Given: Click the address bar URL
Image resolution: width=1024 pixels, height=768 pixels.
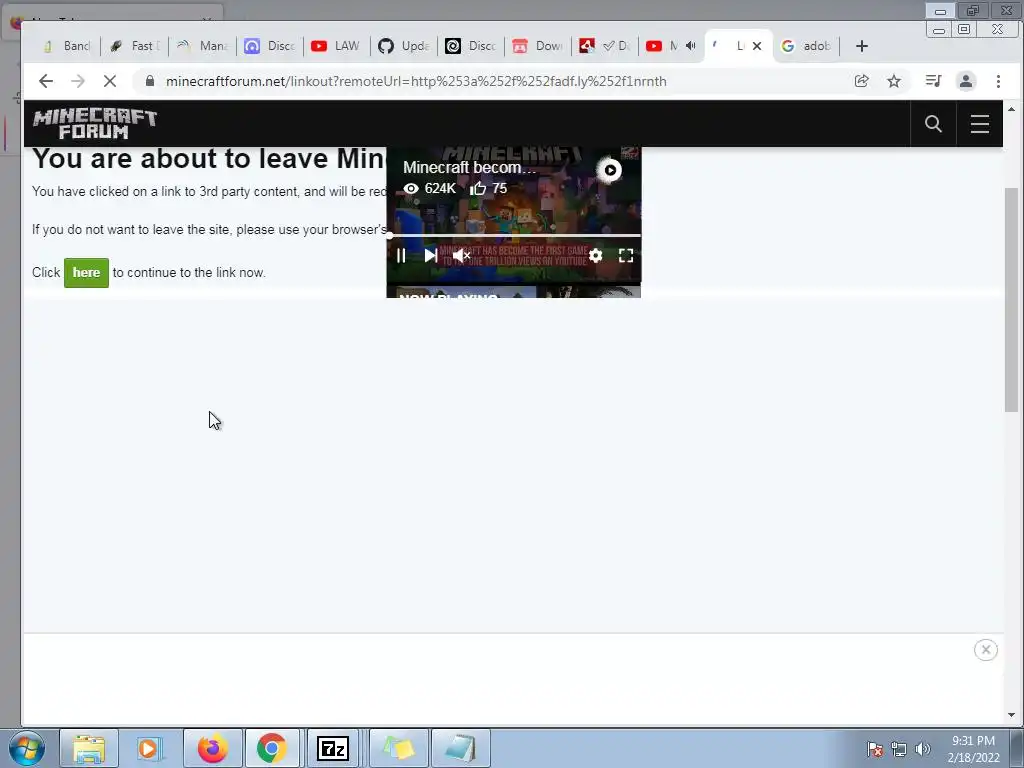Looking at the screenshot, I should point(416,81).
